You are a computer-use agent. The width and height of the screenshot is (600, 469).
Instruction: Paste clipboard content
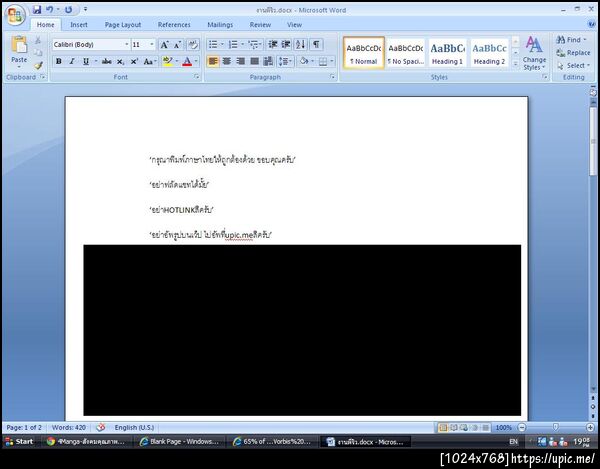point(19,50)
